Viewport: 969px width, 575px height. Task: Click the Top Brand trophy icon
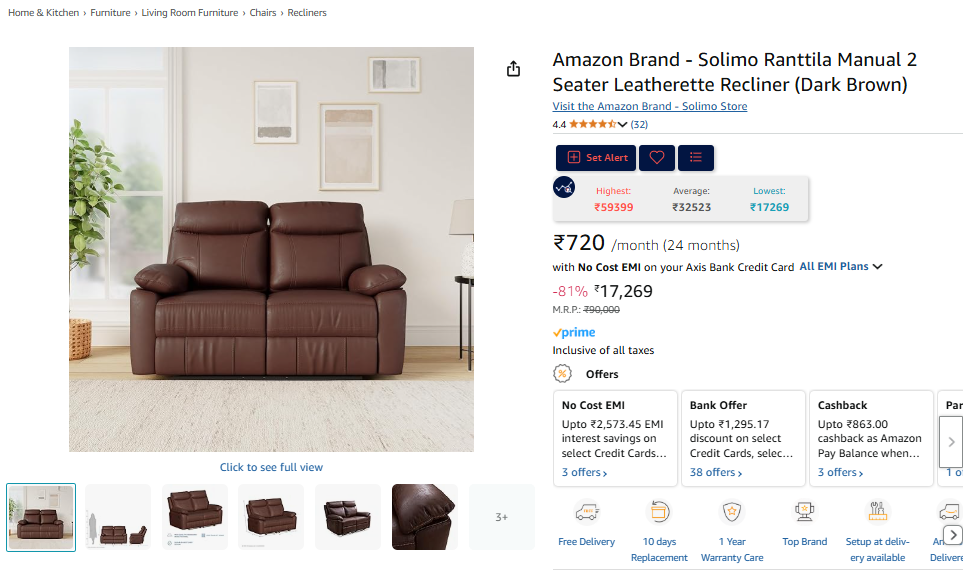click(805, 513)
